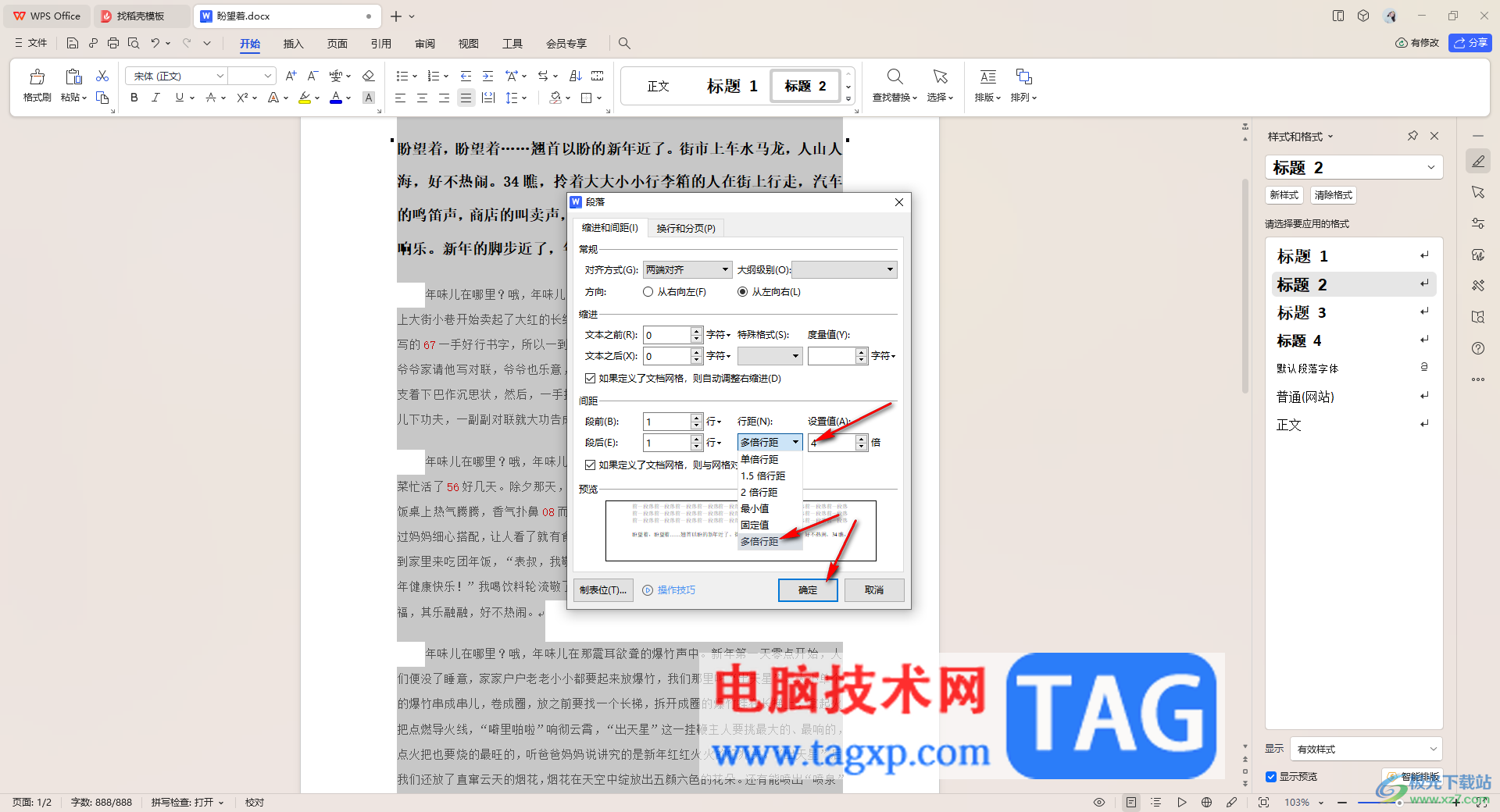Click the text highlight color swatch
This screenshot has width=1500, height=812.
305,98
